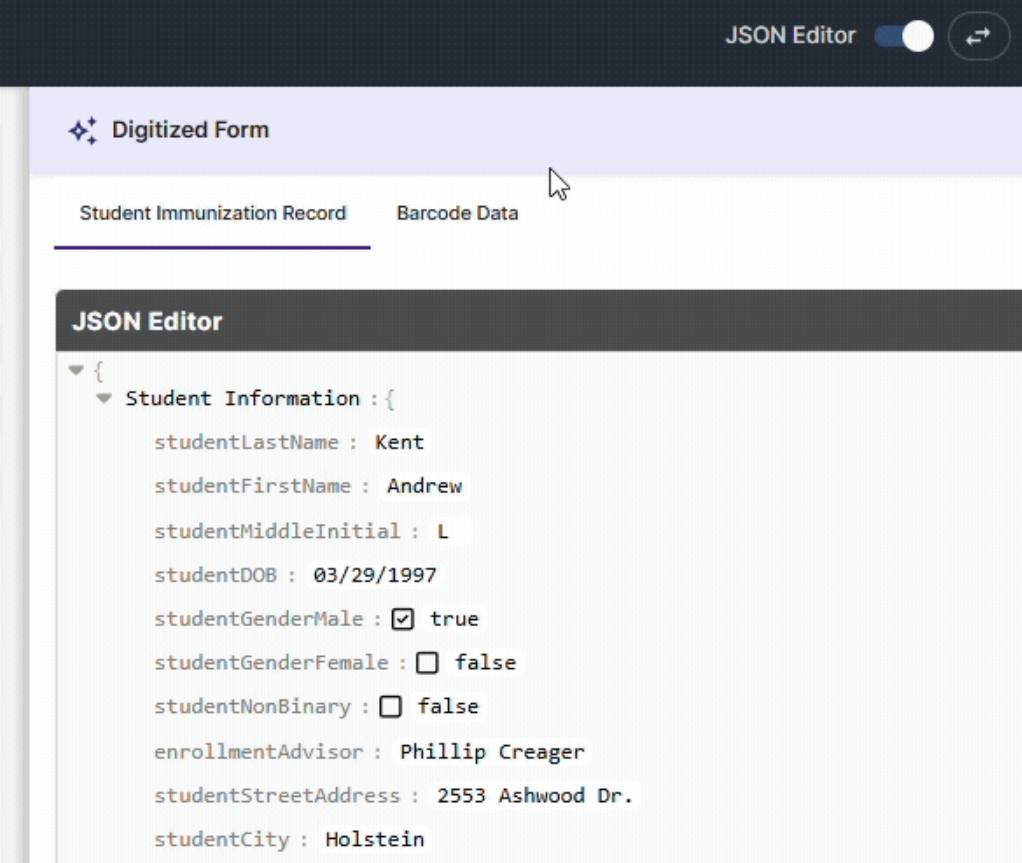Image resolution: width=1022 pixels, height=863 pixels.
Task: Enable the studentNonBinary checkbox
Action: [x=391, y=707]
